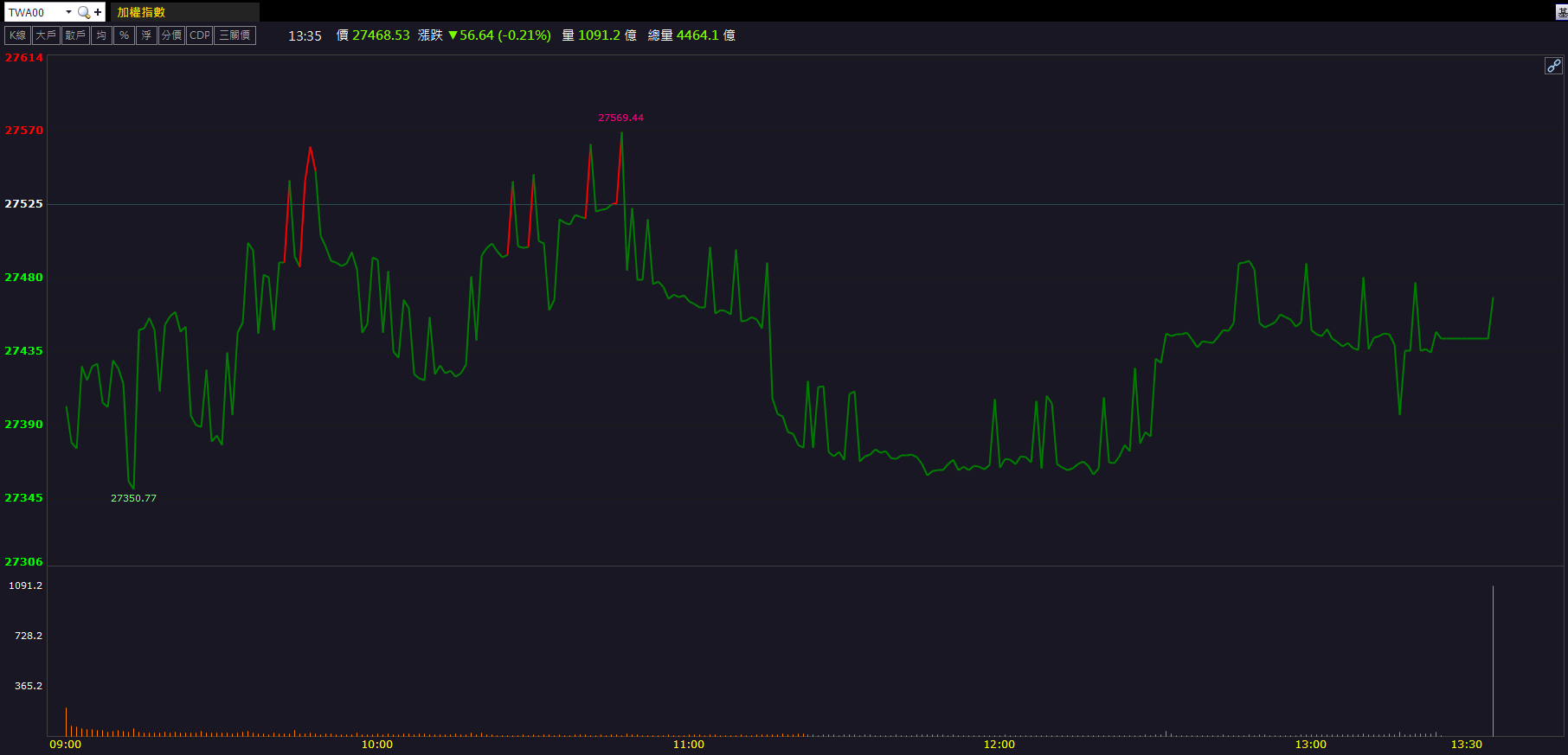The width and height of the screenshot is (1568, 755).
Task: Click the 浮 toolbar button
Action: click(146, 35)
